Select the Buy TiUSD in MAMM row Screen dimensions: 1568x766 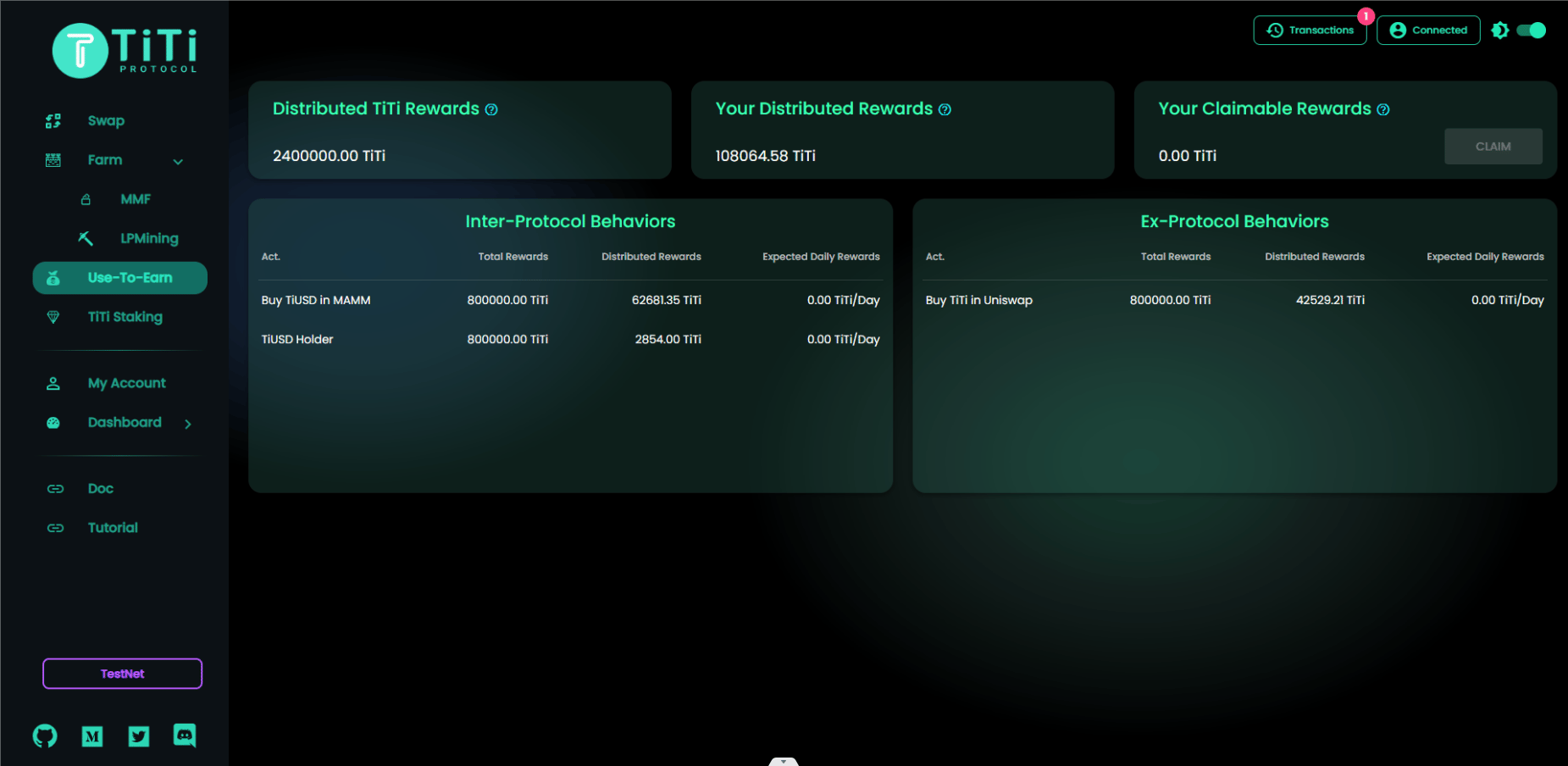(x=571, y=300)
